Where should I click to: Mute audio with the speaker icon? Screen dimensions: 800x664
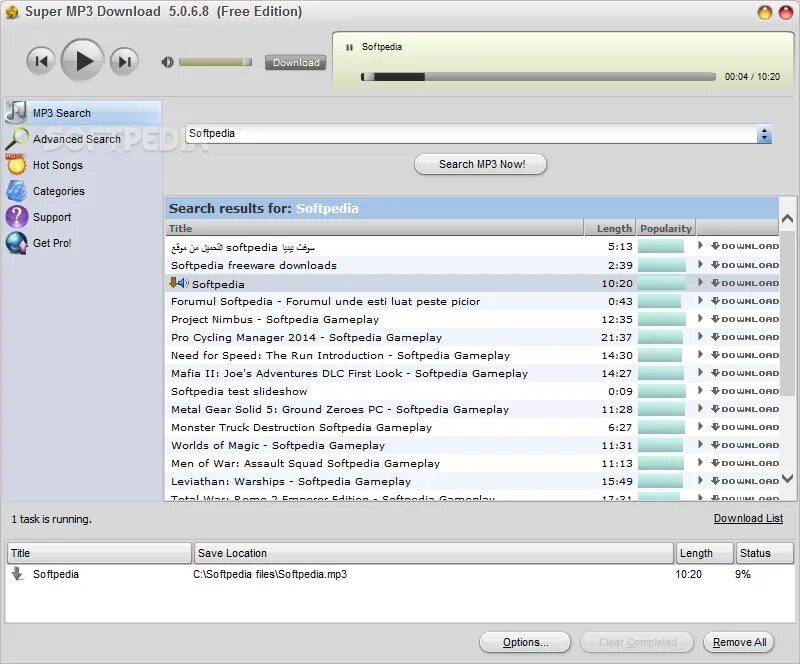[167, 62]
